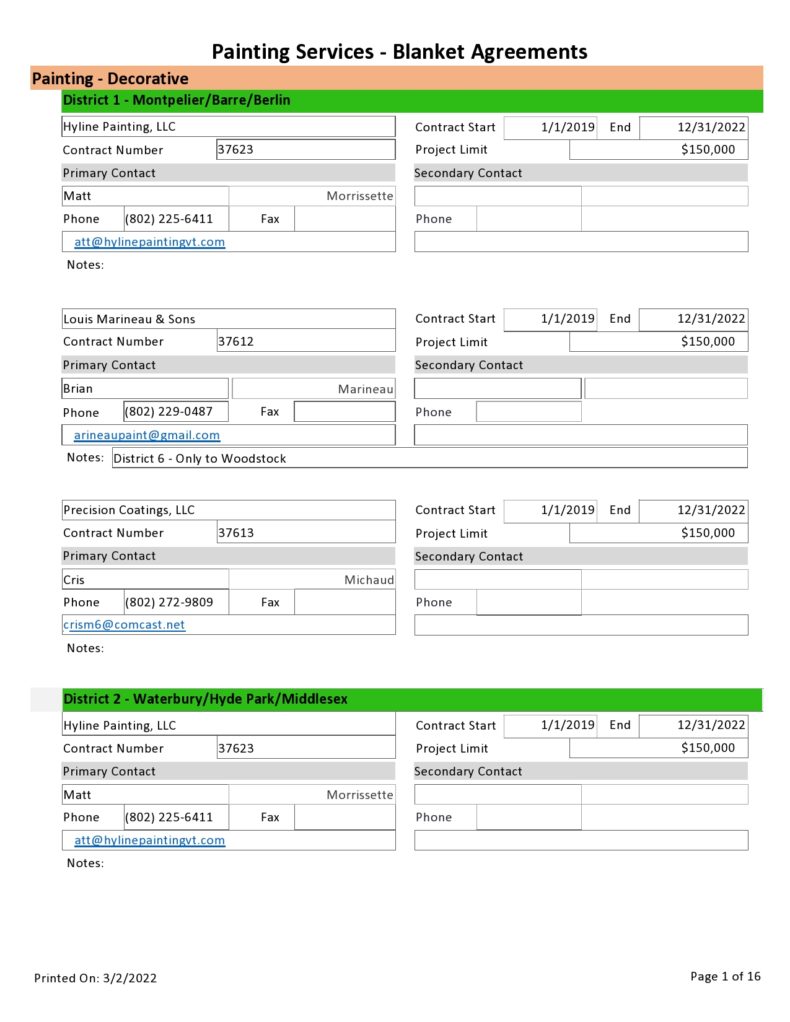
Task: Click the Louis Marineau & Sons company field
Action: [x=228, y=319]
